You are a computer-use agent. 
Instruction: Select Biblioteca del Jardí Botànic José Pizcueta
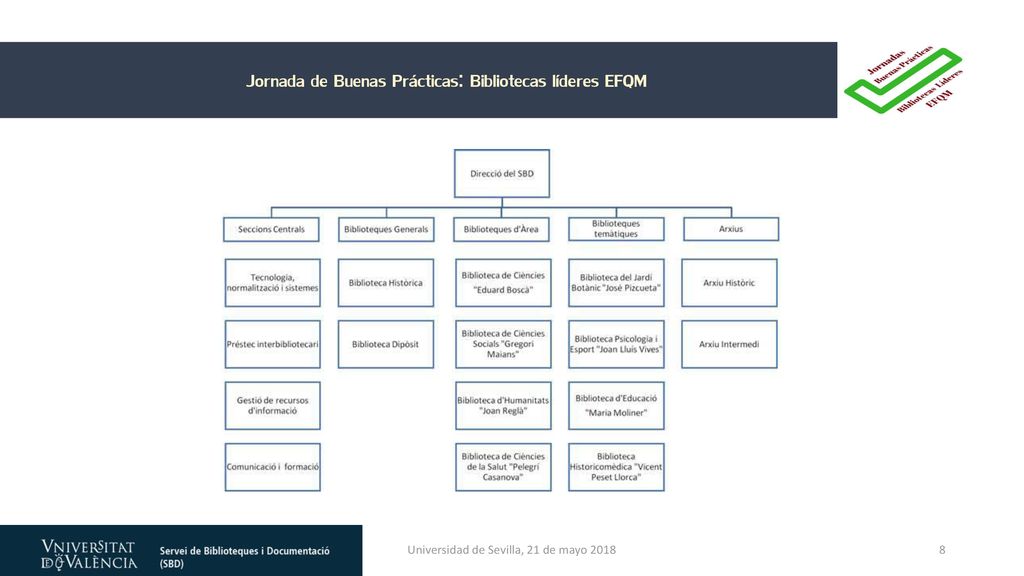616,283
